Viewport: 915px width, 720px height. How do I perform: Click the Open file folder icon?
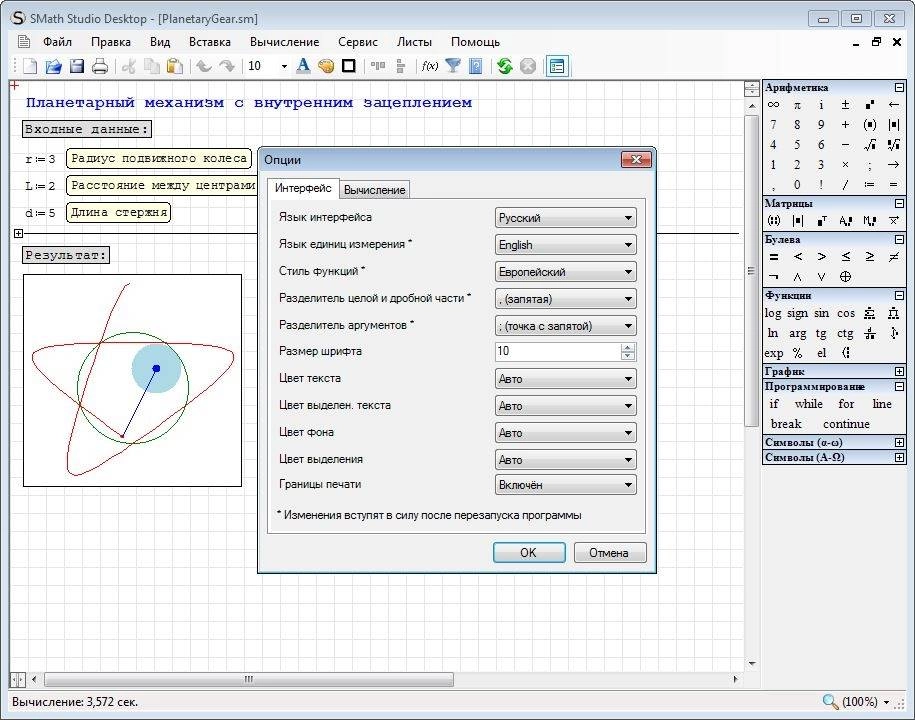point(53,66)
